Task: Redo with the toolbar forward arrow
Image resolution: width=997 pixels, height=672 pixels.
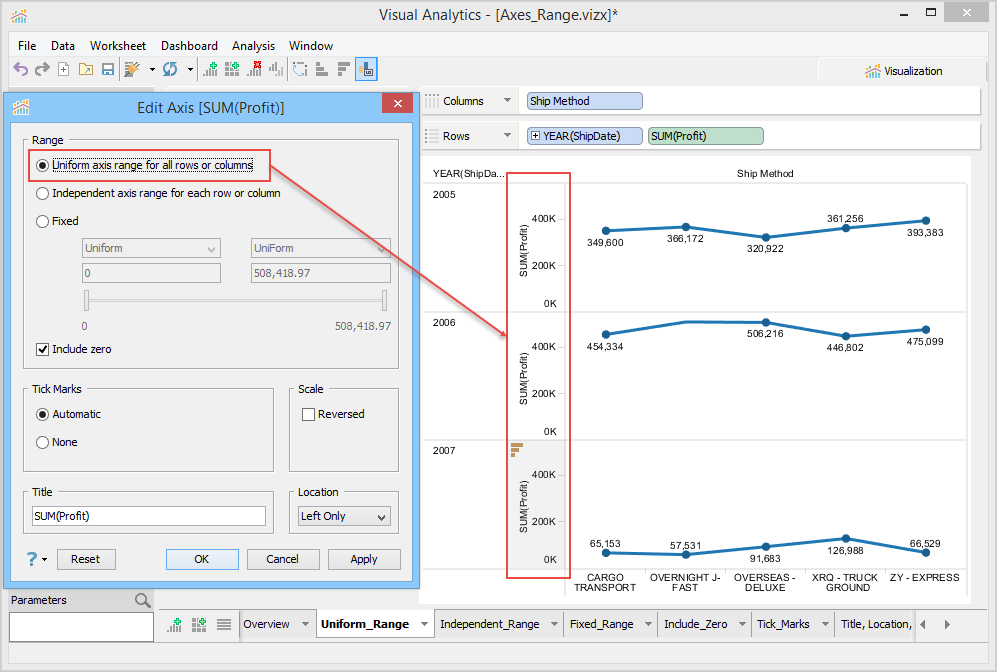Action: [x=42, y=69]
